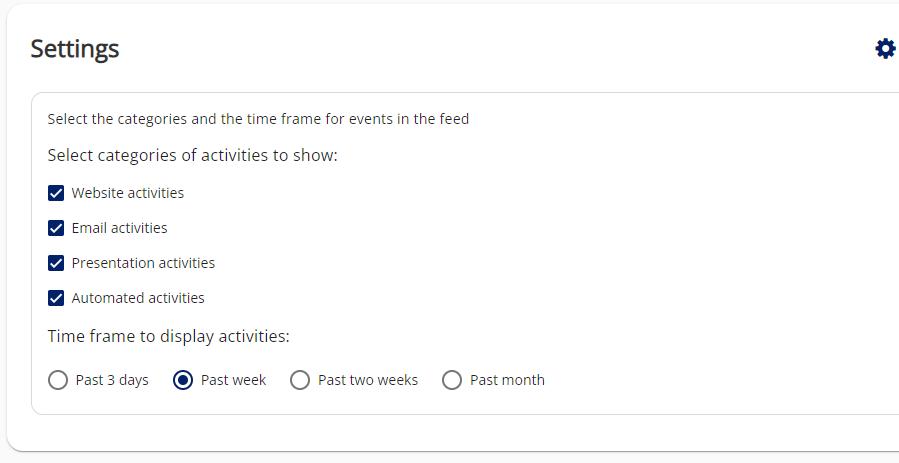Click the 'Select categories of activities to show' heading

(x=193, y=156)
